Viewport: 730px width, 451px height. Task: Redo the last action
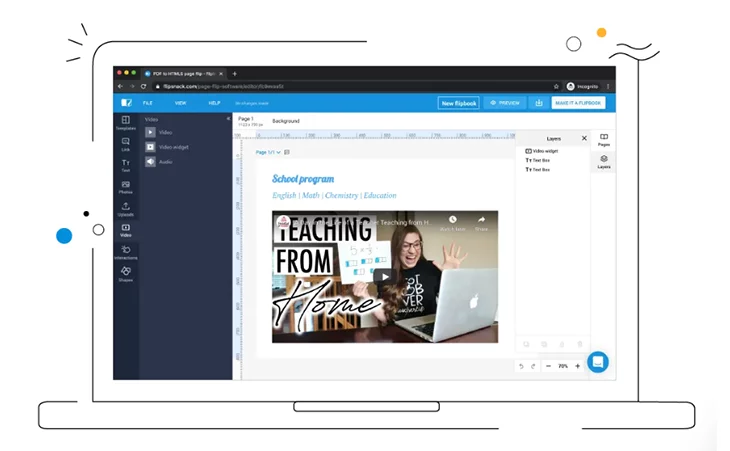point(533,366)
